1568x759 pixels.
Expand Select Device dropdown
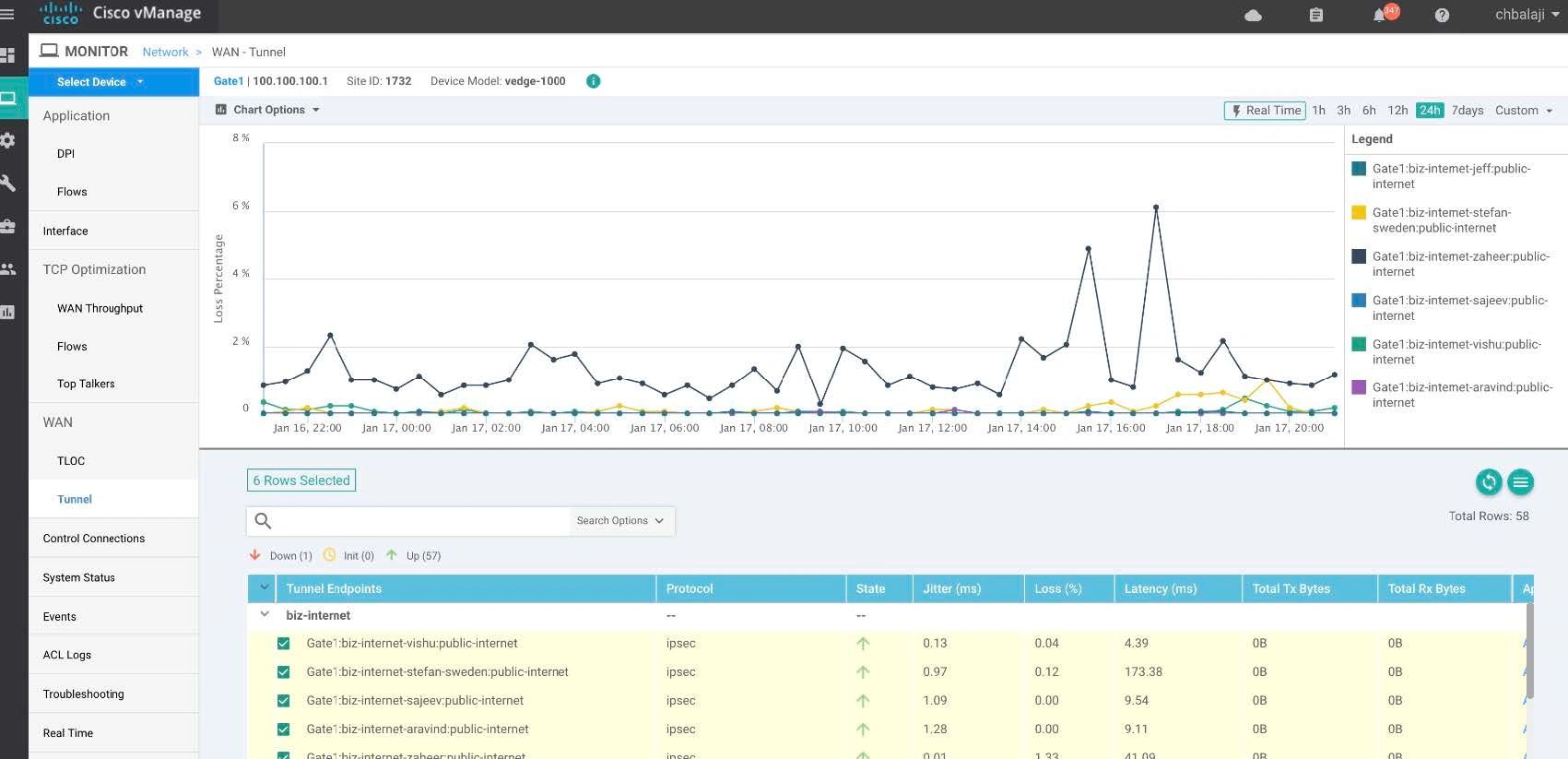click(114, 82)
